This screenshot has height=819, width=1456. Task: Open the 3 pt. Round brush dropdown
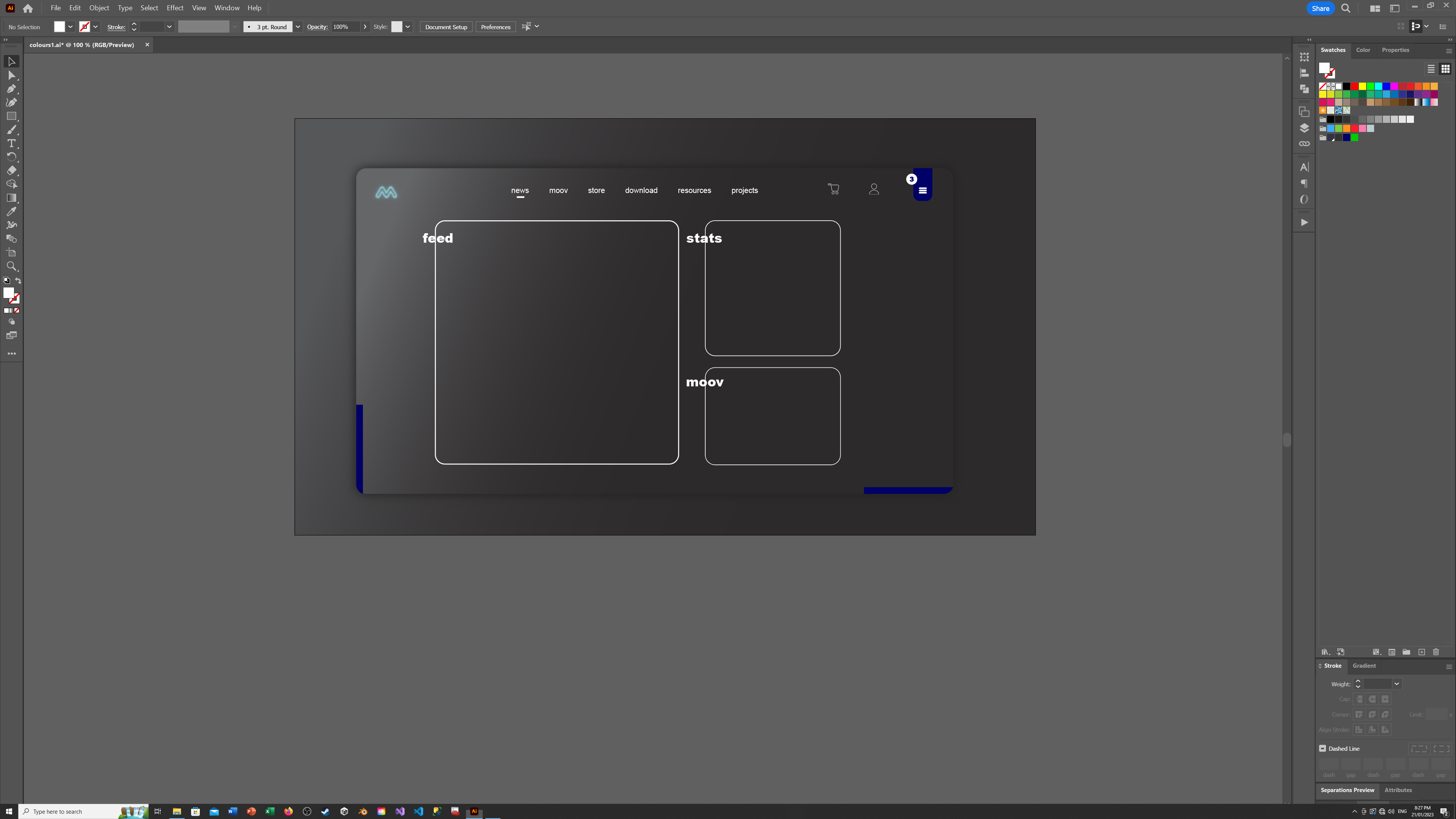tap(298, 27)
